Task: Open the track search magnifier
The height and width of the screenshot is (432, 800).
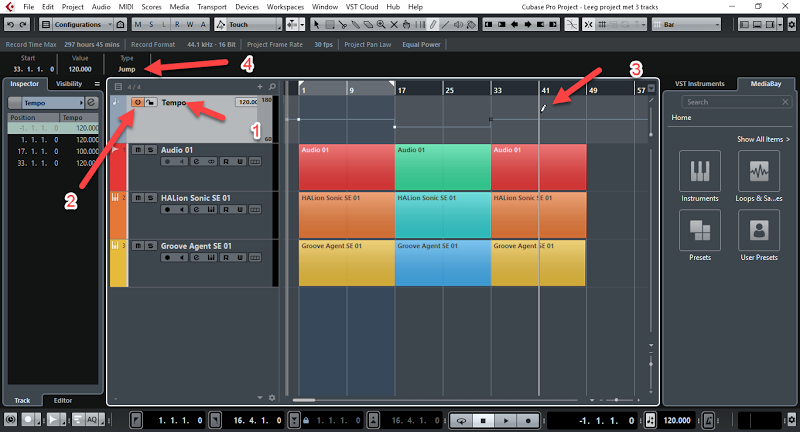Action: click(x=272, y=87)
